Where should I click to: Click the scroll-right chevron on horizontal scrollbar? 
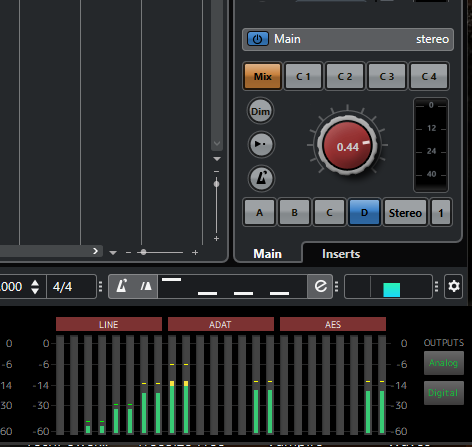click(x=95, y=251)
